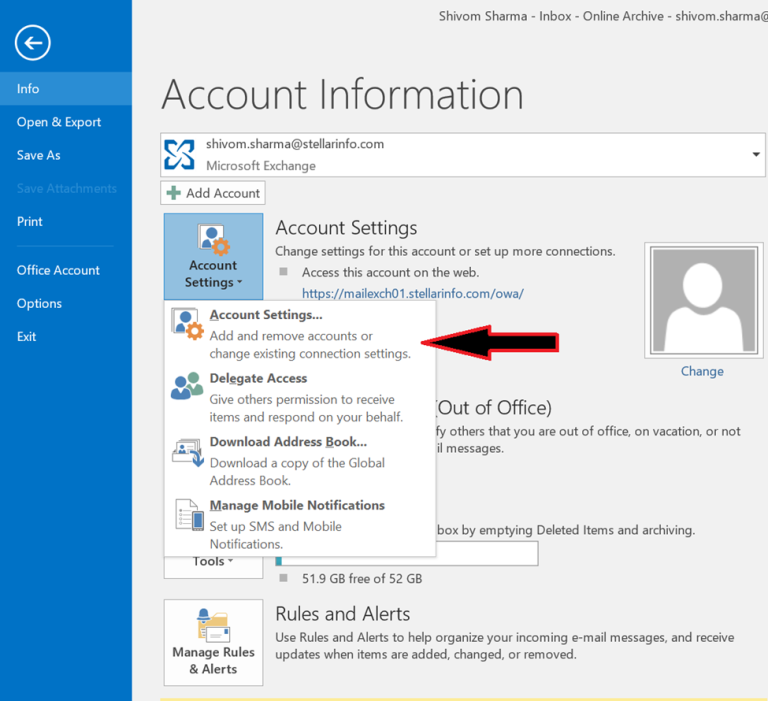Screen dimensions: 768x701
Task: Click the 'Account Settings' section heading
Action: (x=346, y=228)
